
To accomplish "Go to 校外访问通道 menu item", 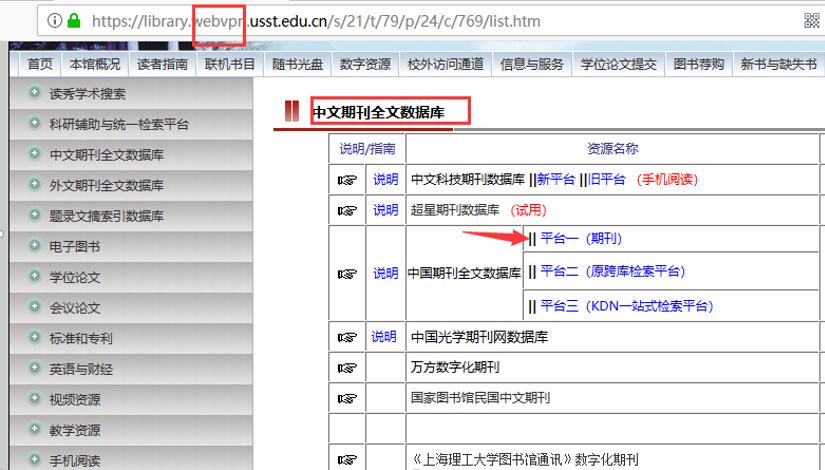I will 445,64.
